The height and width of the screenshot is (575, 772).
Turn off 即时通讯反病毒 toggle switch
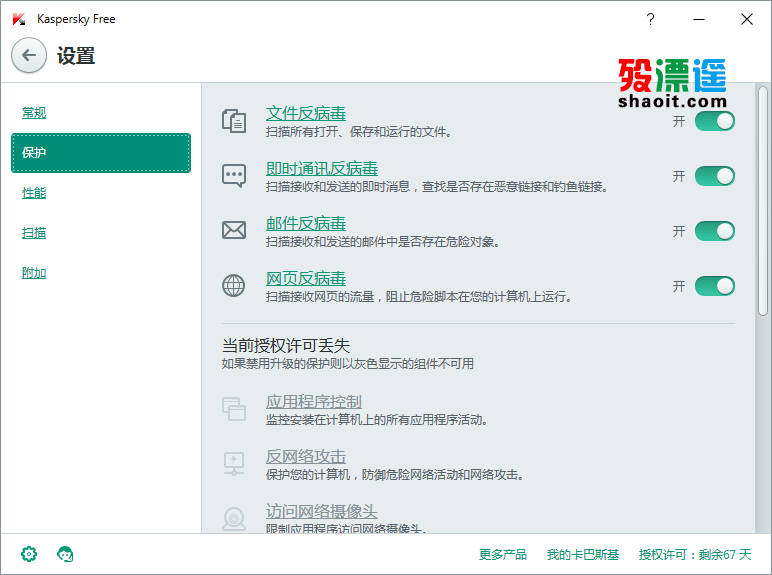(715, 176)
